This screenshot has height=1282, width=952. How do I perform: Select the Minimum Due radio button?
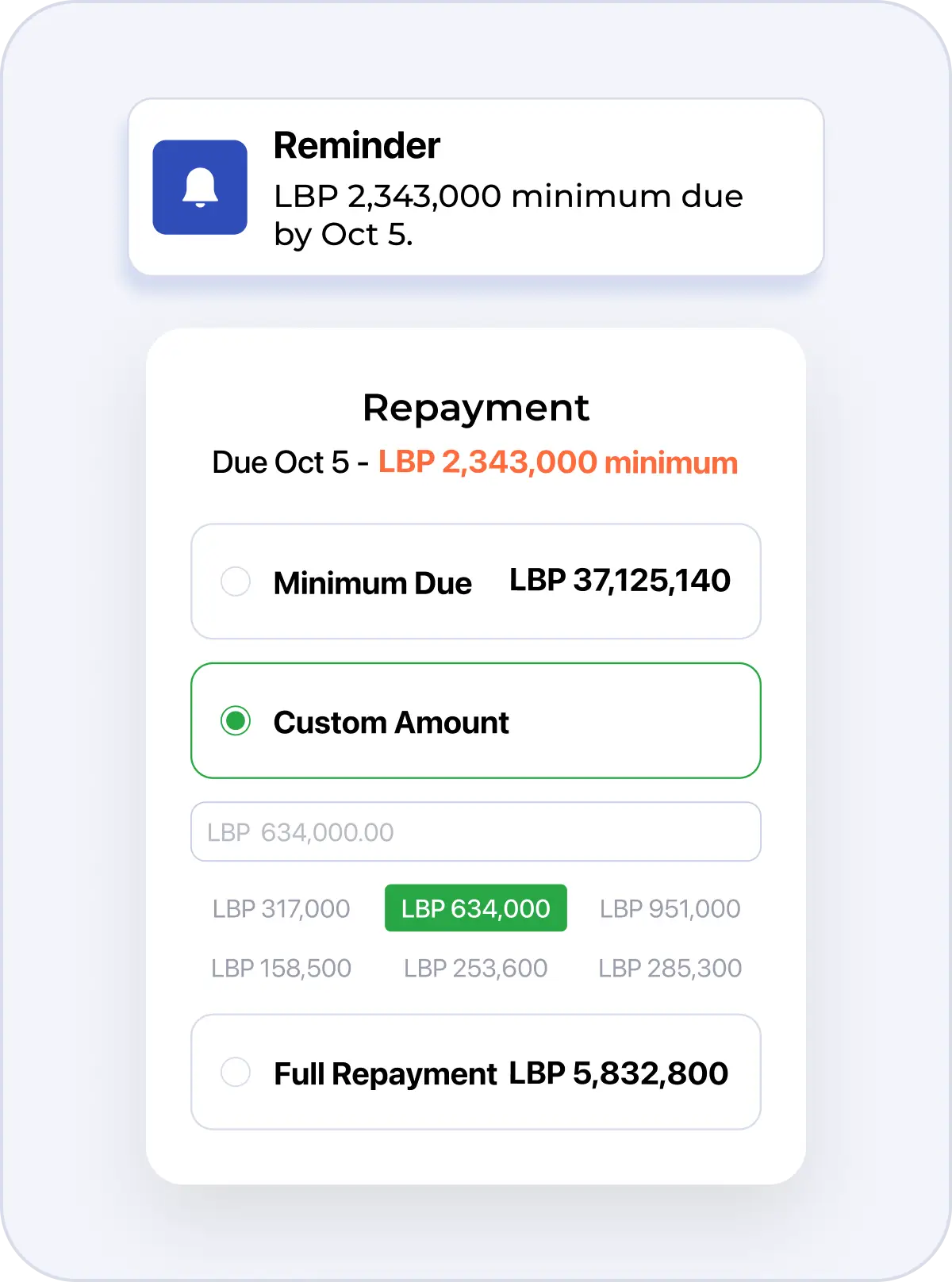point(236,582)
